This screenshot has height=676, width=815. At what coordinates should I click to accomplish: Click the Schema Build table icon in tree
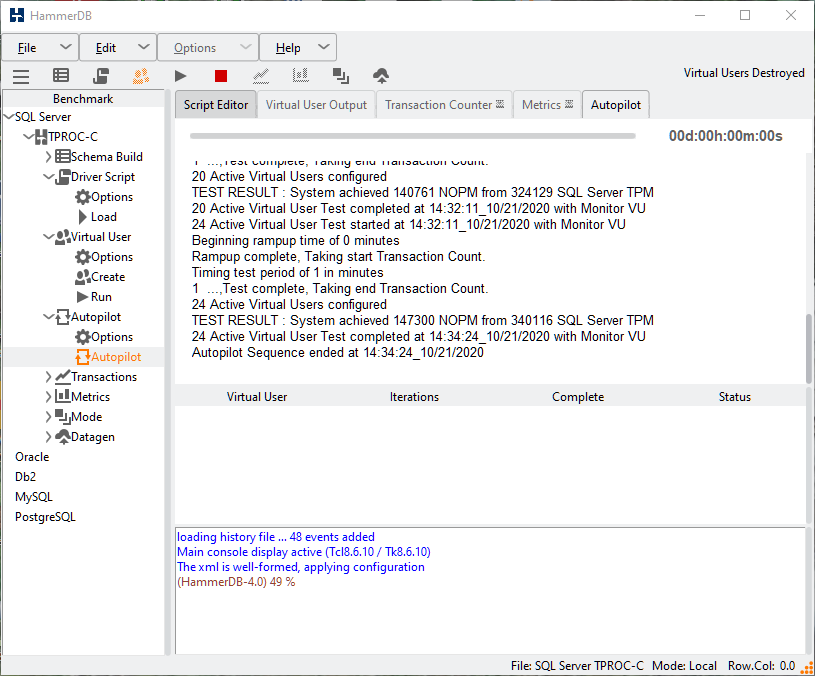point(62,156)
